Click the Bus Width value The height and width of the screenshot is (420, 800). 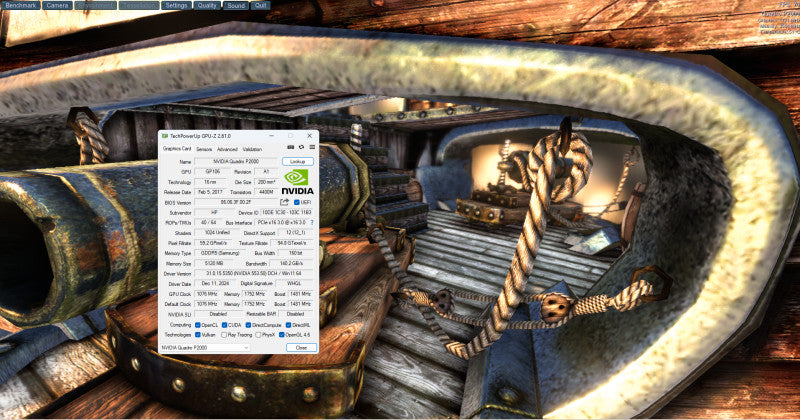[296, 253]
